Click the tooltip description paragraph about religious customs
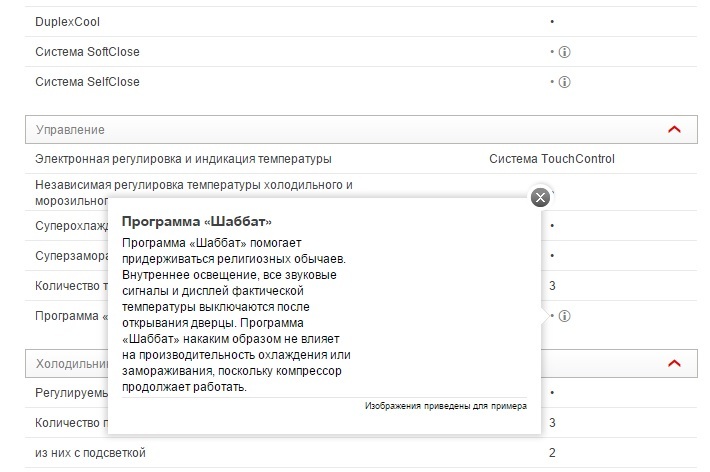The height and width of the screenshot is (472, 710). (x=236, y=315)
